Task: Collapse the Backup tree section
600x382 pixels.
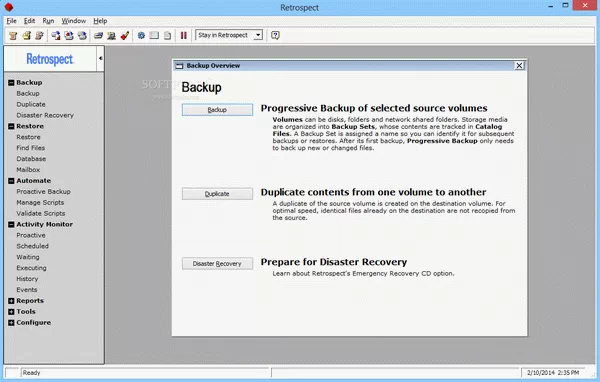Action: click(x=11, y=82)
